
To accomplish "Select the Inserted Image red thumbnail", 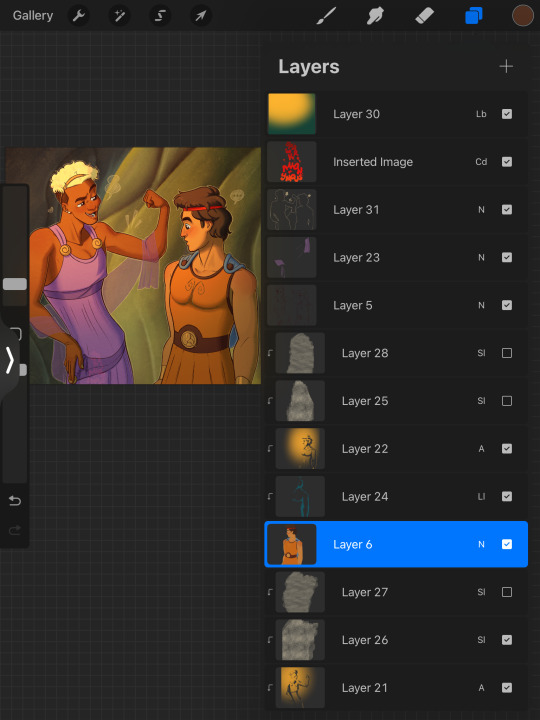I will pos(292,162).
